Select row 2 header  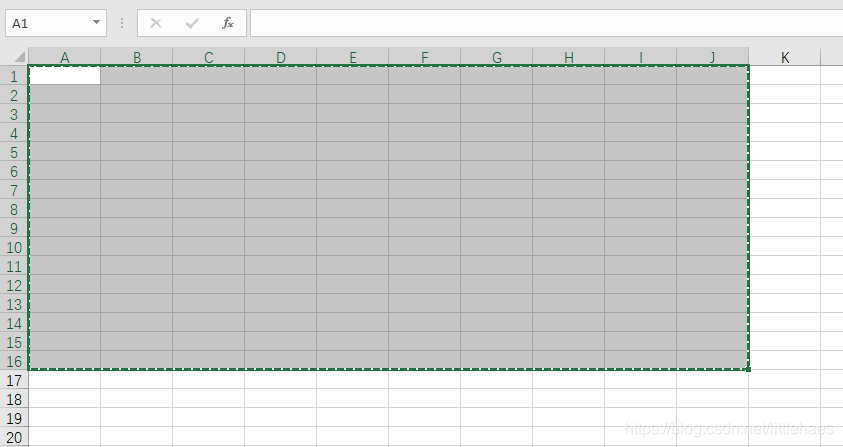pos(14,95)
